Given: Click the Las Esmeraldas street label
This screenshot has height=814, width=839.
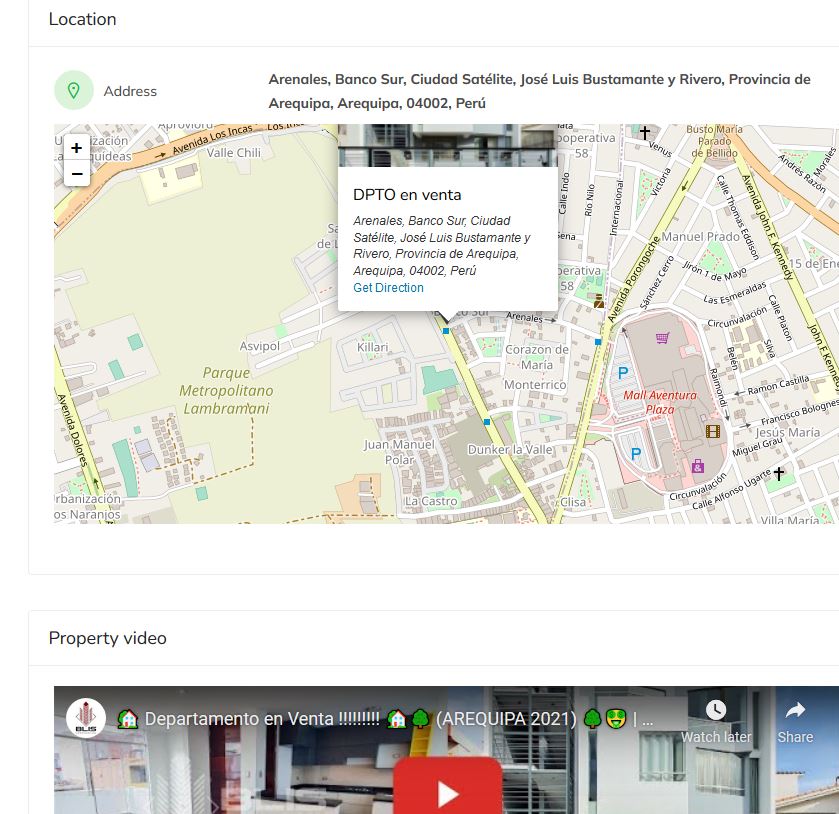Looking at the screenshot, I should (734, 293).
